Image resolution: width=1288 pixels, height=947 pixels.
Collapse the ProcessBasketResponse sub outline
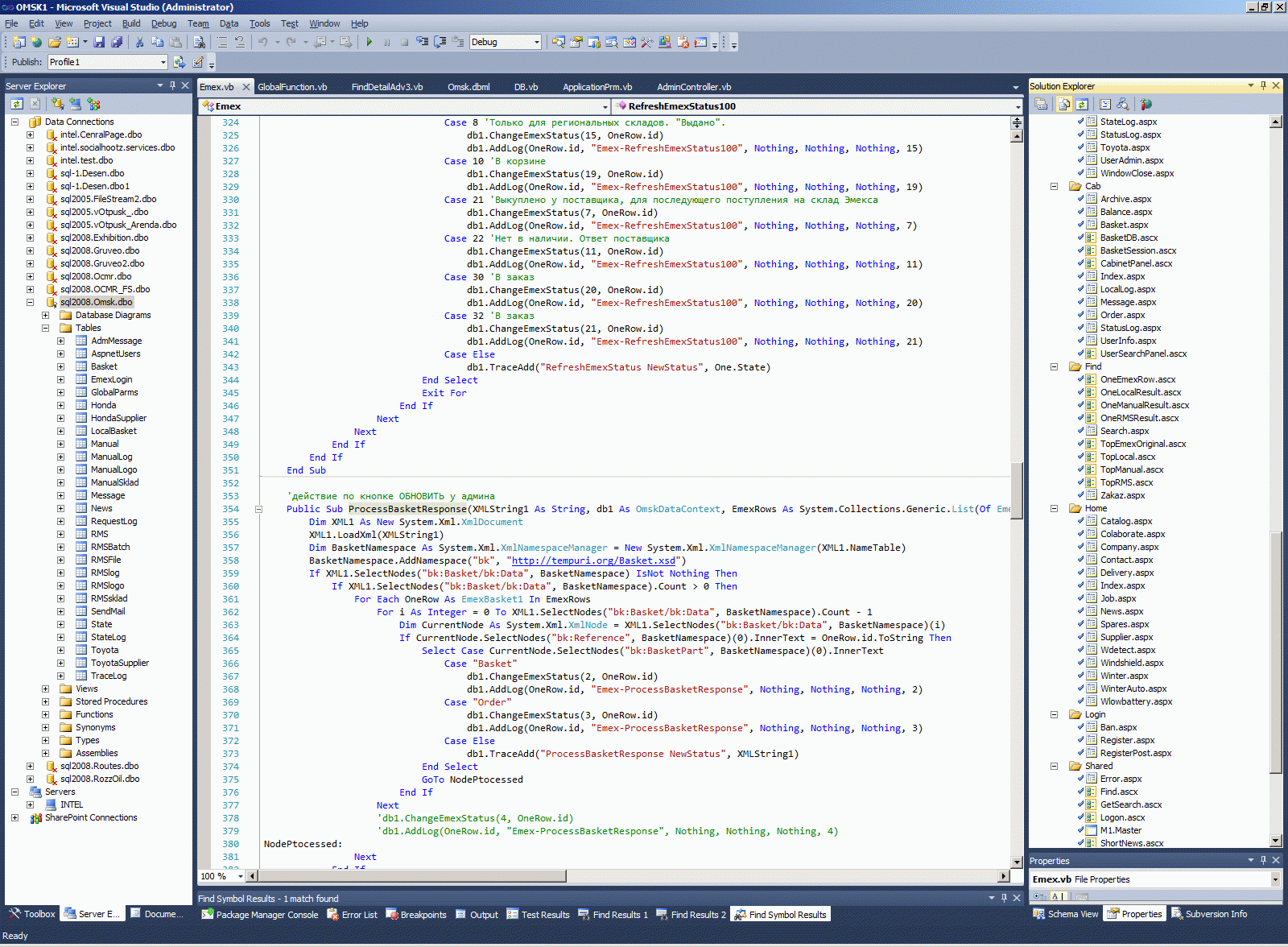click(x=258, y=509)
